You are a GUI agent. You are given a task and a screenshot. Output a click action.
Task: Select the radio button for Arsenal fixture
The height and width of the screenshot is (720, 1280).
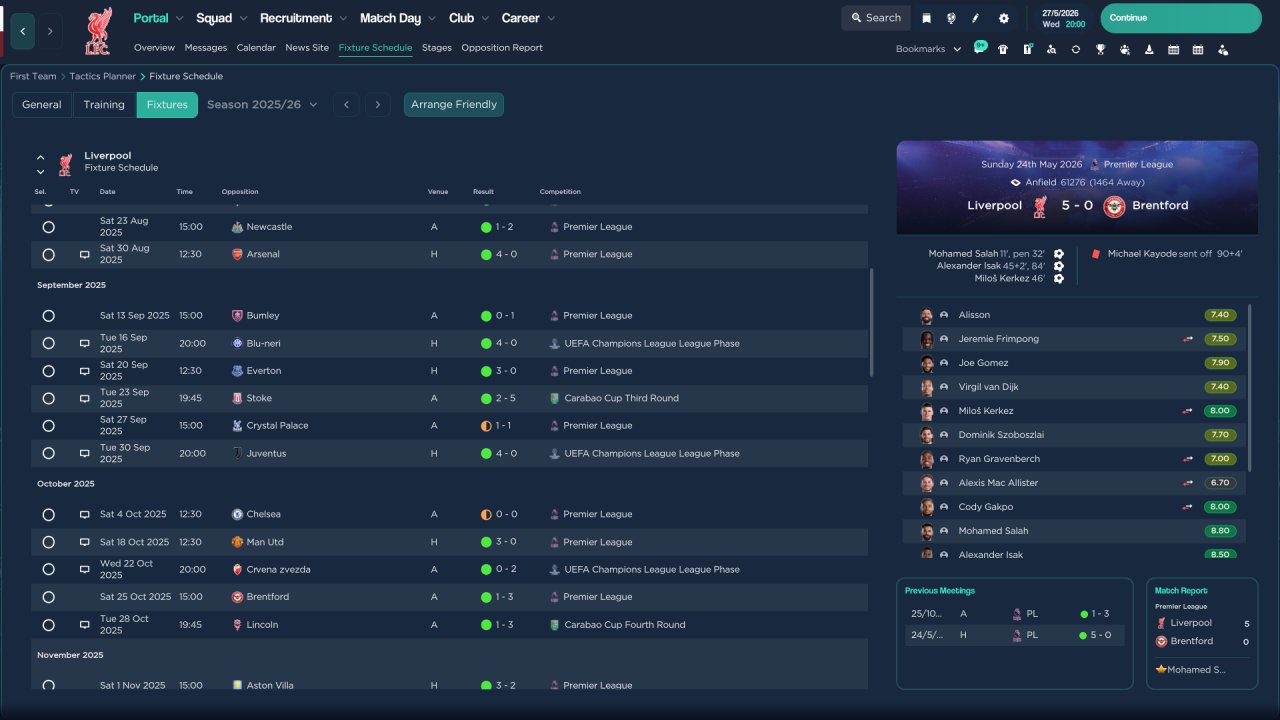click(48, 255)
